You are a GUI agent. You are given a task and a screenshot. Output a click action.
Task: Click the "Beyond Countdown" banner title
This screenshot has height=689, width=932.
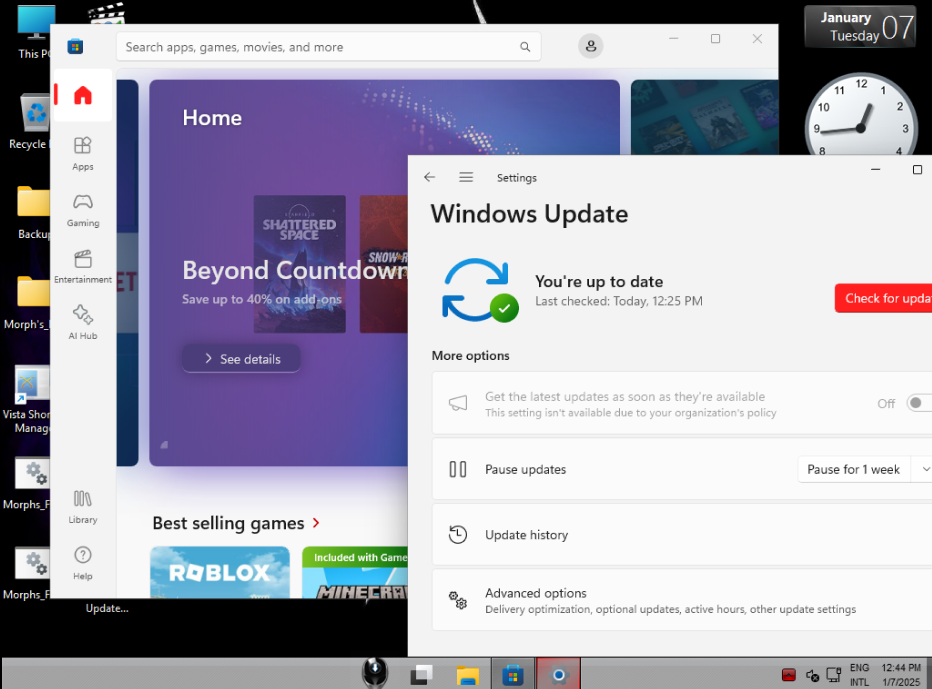[x=295, y=270]
